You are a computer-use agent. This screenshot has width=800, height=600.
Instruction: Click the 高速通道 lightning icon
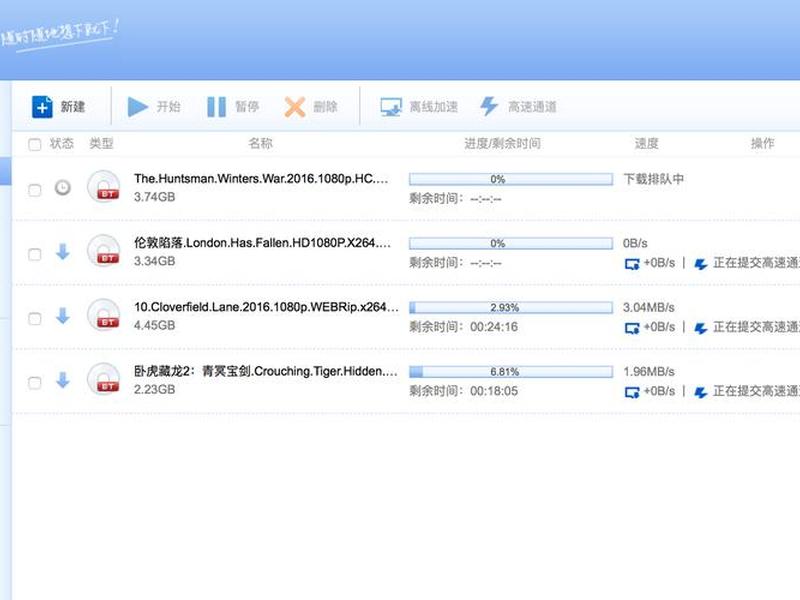tap(489, 107)
